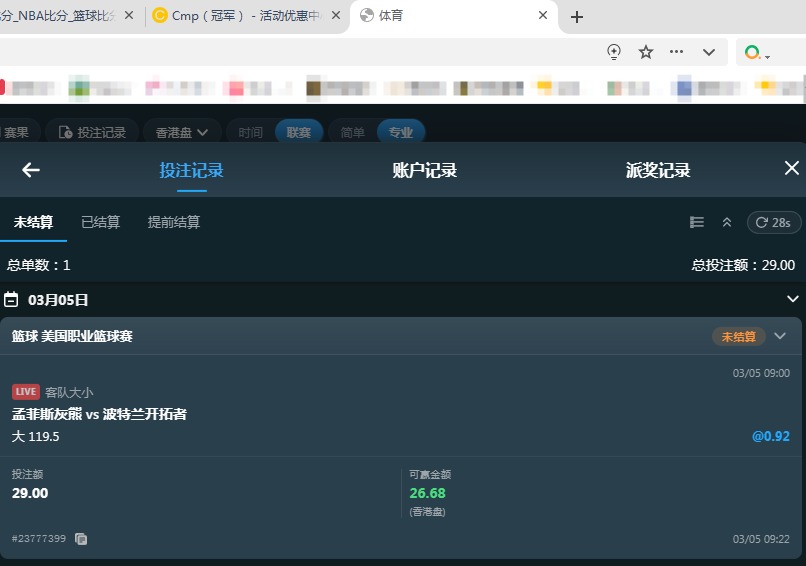This screenshot has height=566, width=806.
Task: Click the stake amount 29.00 in the bet card
Action: click(x=30, y=493)
